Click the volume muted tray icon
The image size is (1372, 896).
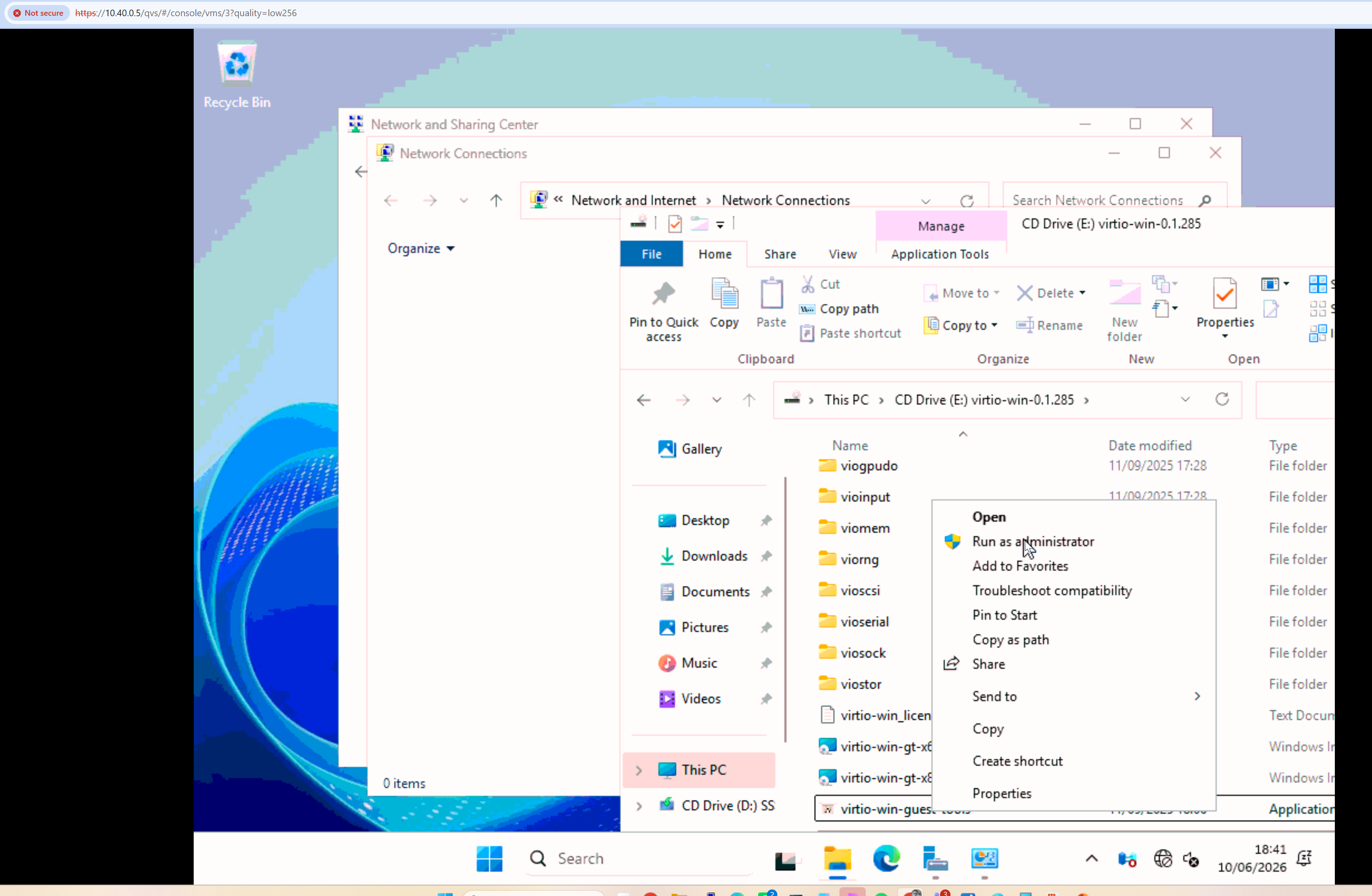[1191, 859]
